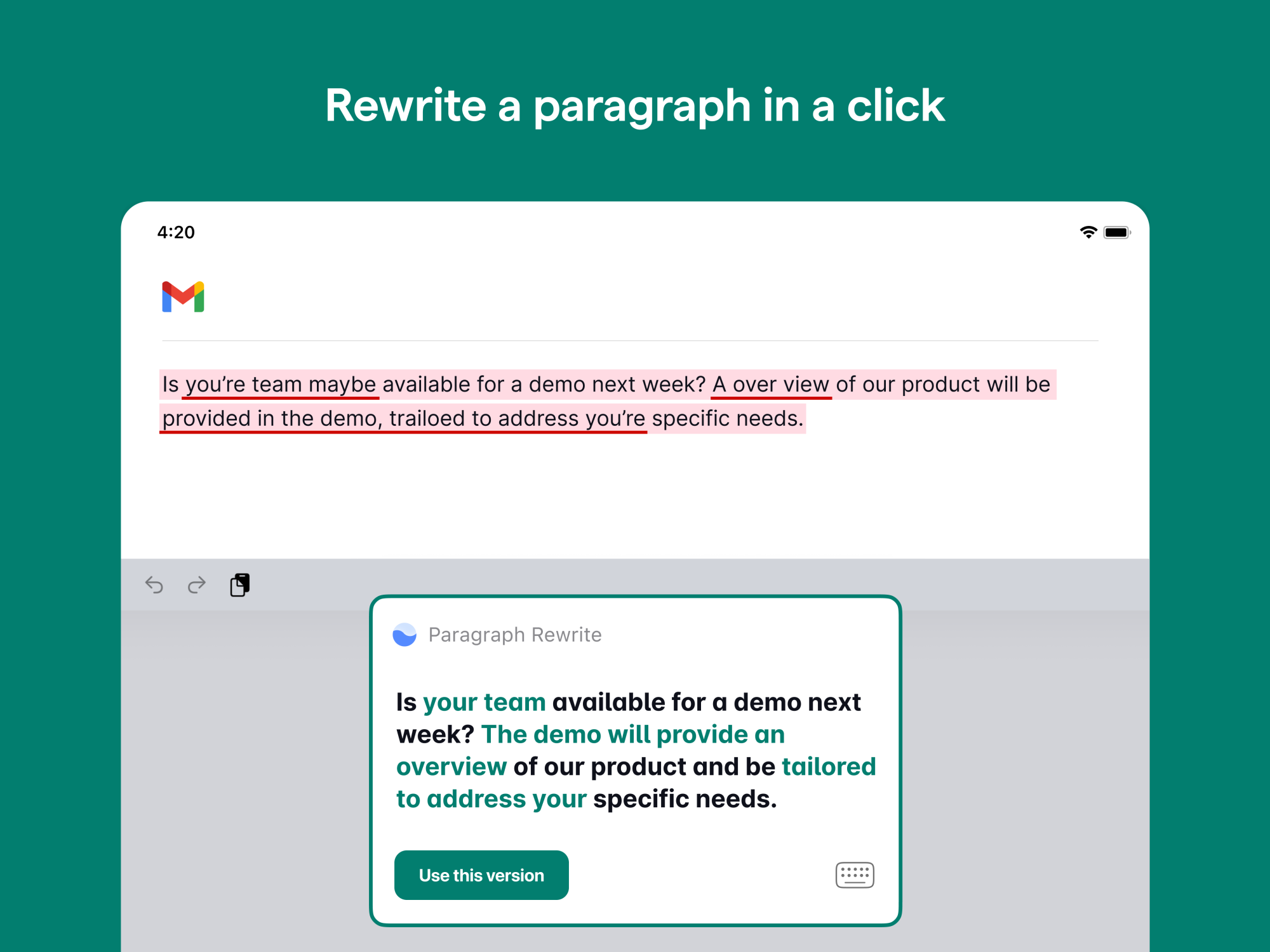Click underlined phrase "you're team maybe"
1270x952 pixels.
(280, 385)
